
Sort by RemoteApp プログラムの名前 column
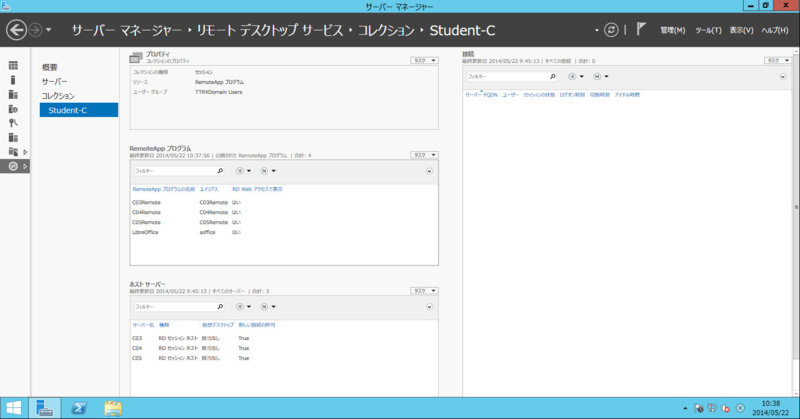pos(164,189)
